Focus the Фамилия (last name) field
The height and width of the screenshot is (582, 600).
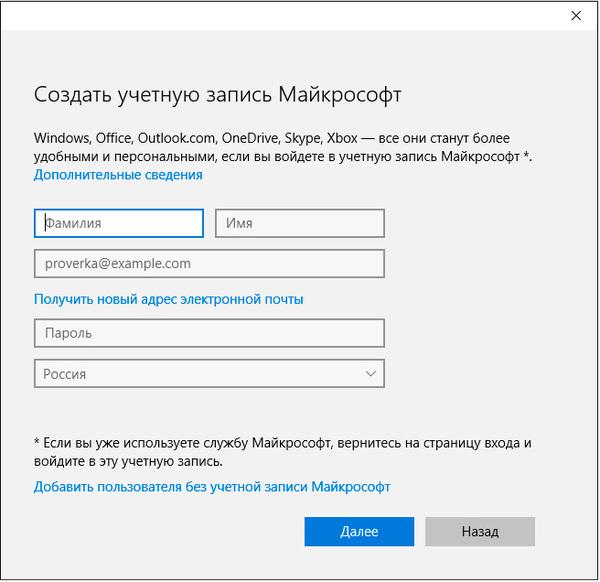point(119,223)
